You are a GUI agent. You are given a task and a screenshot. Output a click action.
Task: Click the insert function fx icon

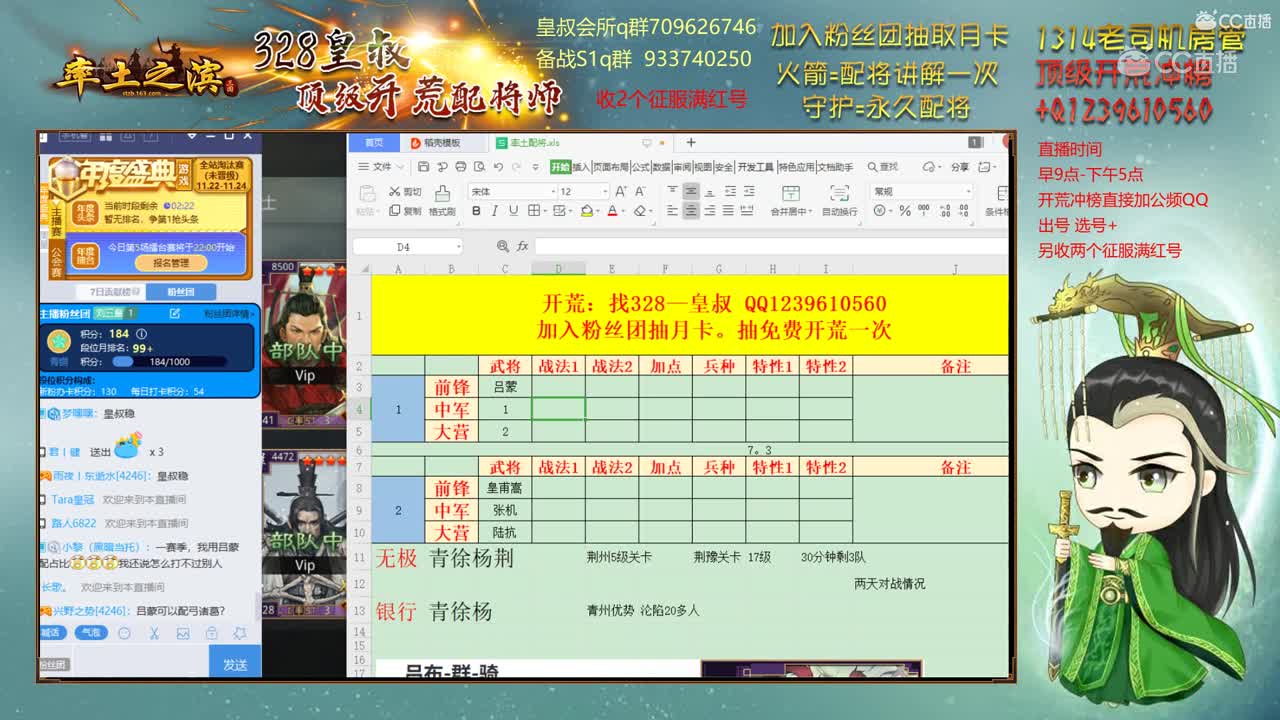pyautogui.click(x=522, y=246)
